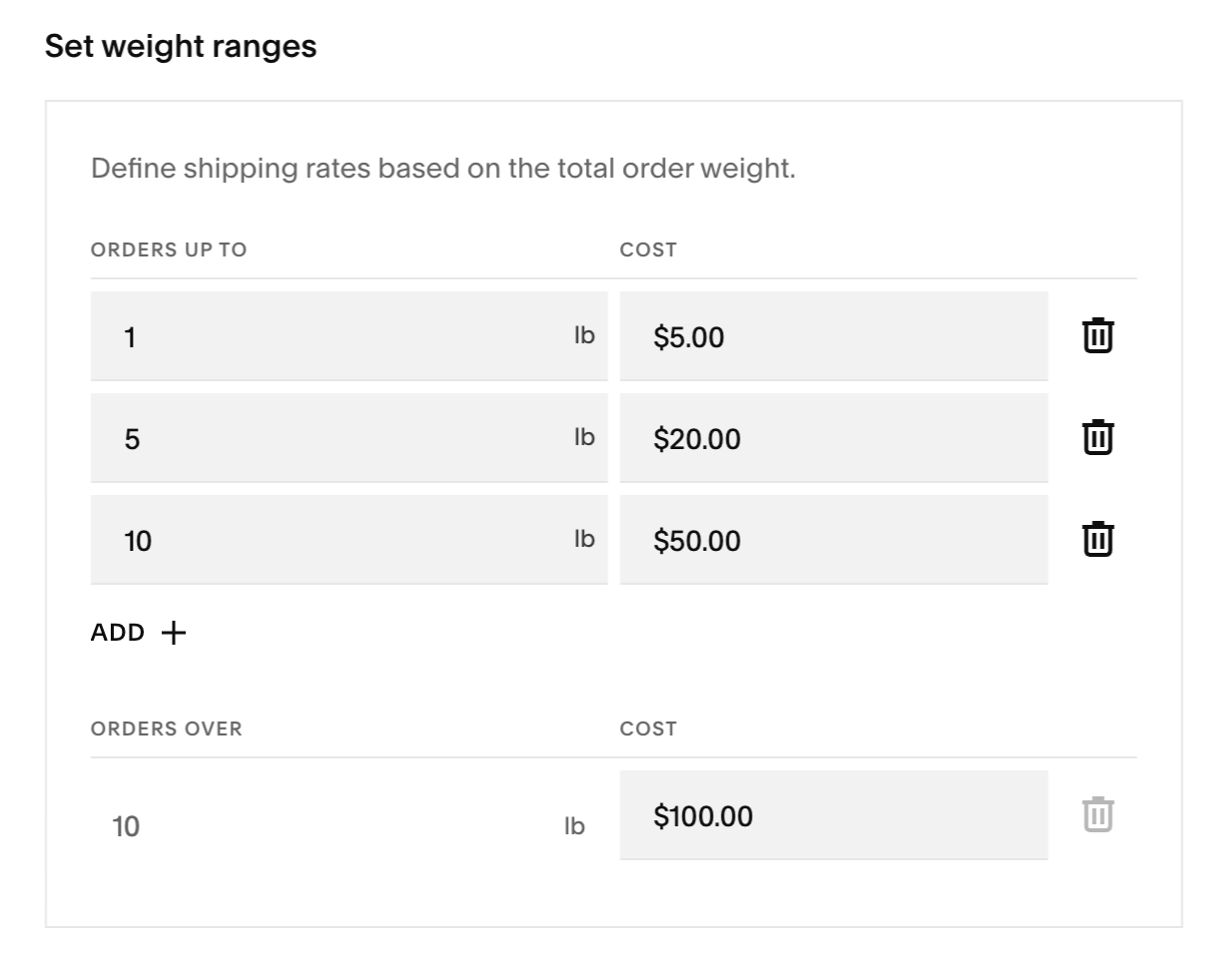
Task: Focus the $50.00 cost field
Action: (x=833, y=541)
